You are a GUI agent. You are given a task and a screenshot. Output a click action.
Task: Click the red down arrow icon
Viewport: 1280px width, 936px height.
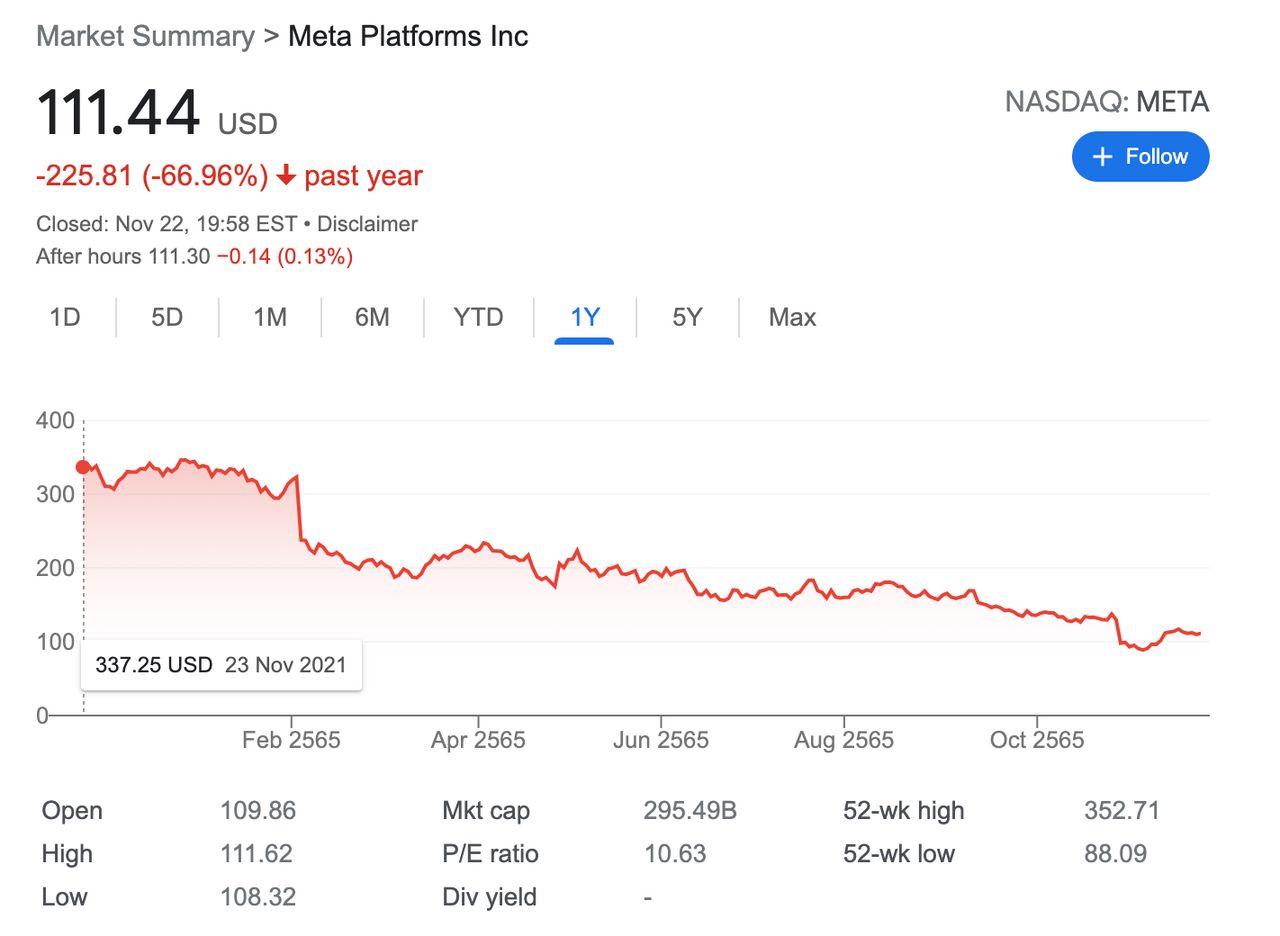286,177
